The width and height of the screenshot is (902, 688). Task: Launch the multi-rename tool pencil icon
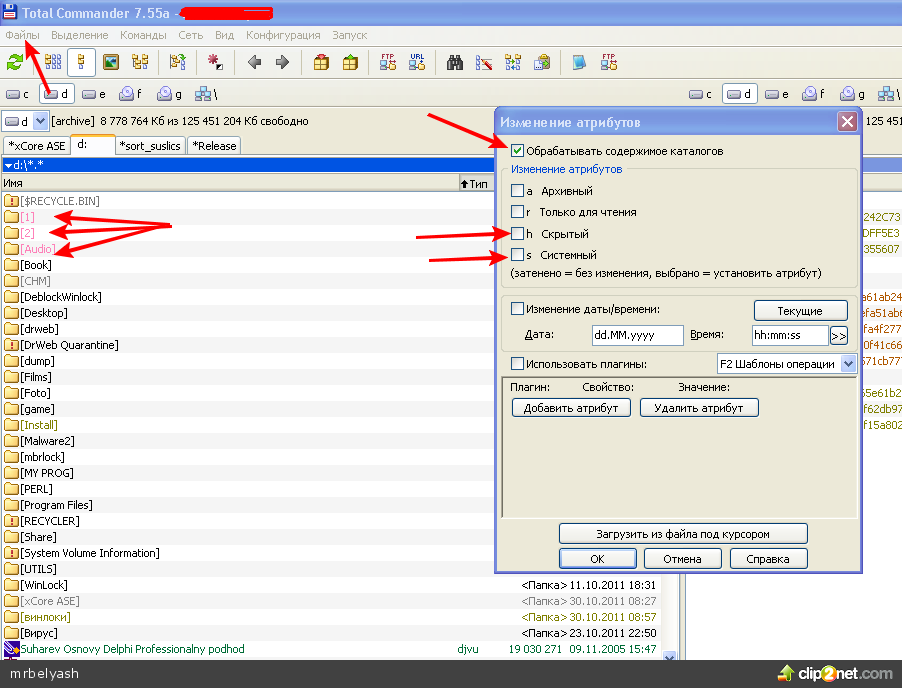coord(484,62)
